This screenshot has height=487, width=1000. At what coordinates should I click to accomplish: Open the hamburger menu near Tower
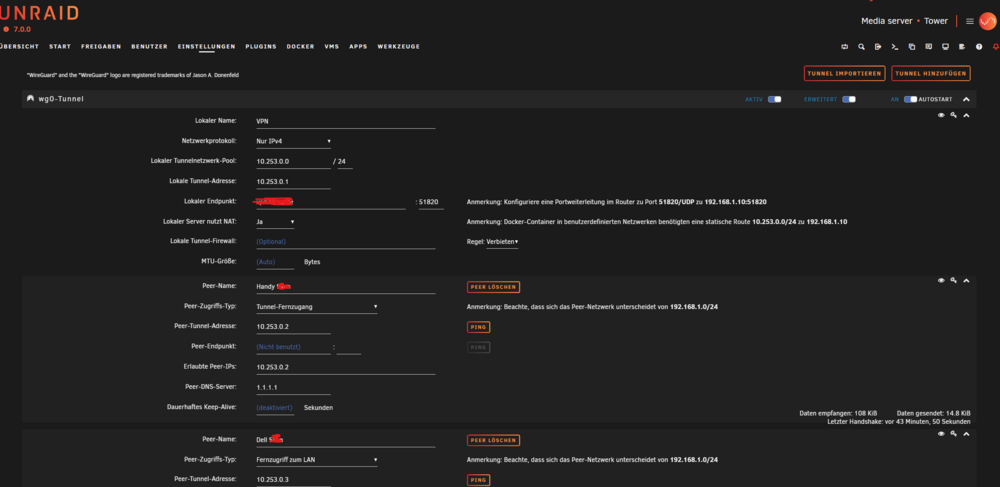coord(969,21)
